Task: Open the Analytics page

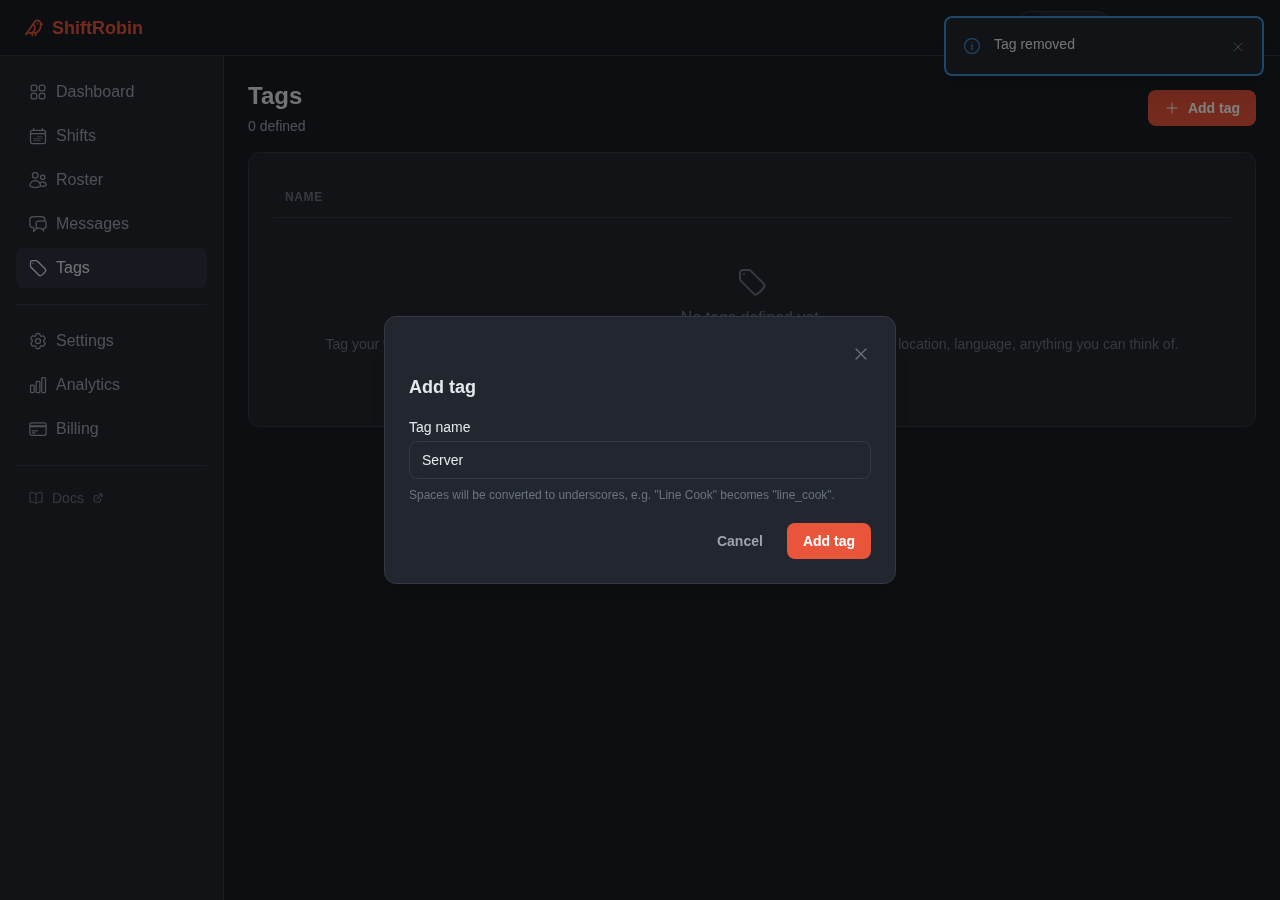Action: click(x=111, y=385)
